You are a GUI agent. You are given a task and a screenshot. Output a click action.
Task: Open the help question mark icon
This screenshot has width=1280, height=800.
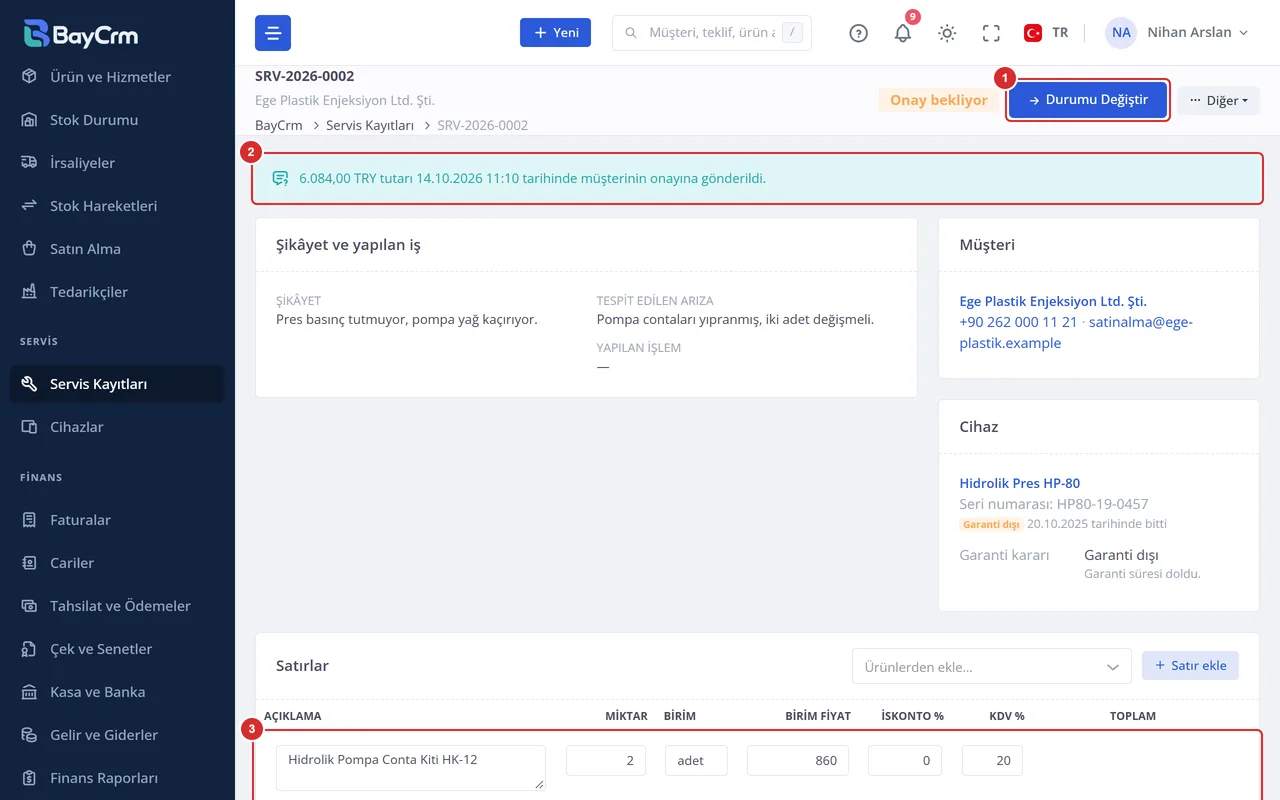click(858, 33)
